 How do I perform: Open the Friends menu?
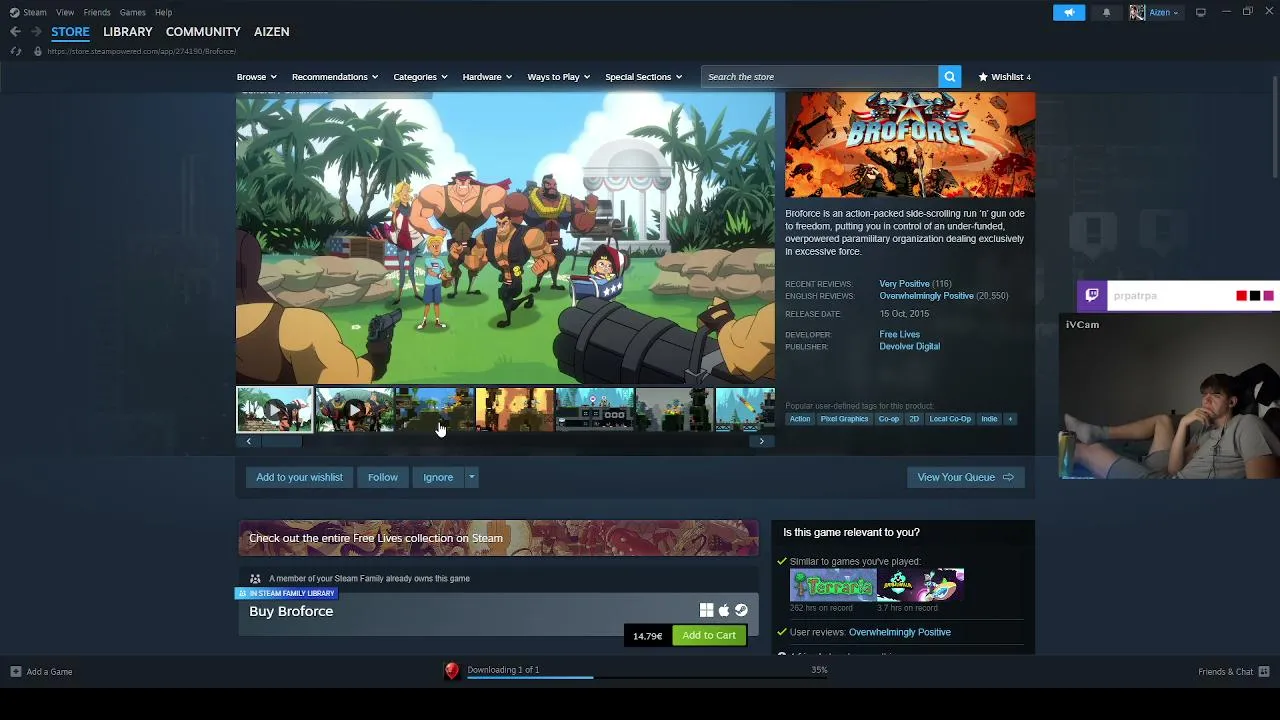pos(97,12)
